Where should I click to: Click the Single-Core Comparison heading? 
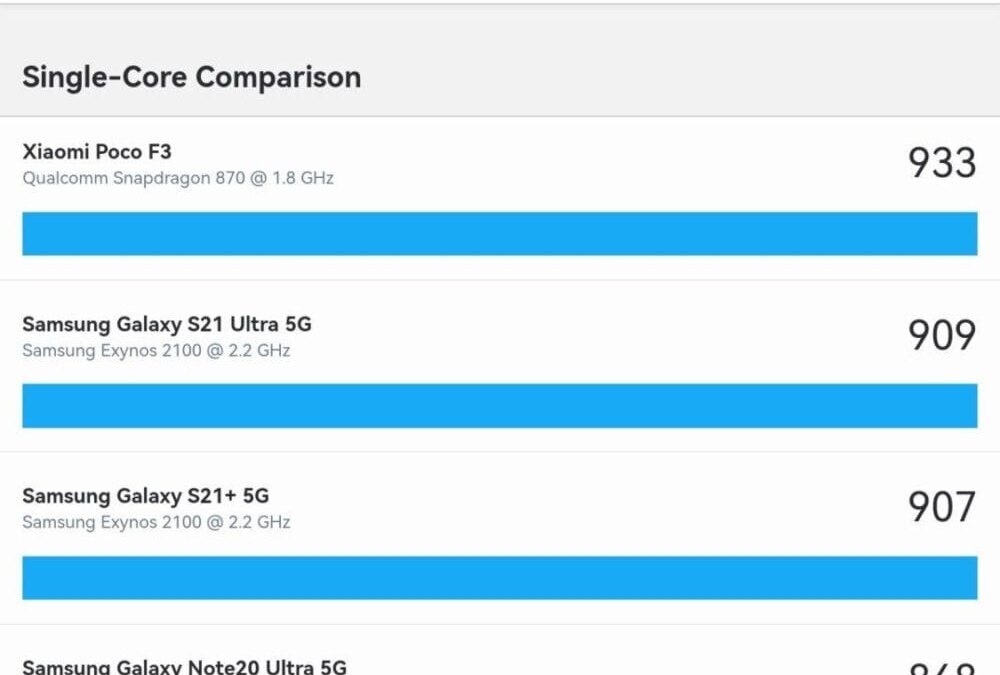pyautogui.click(x=191, y=77)
